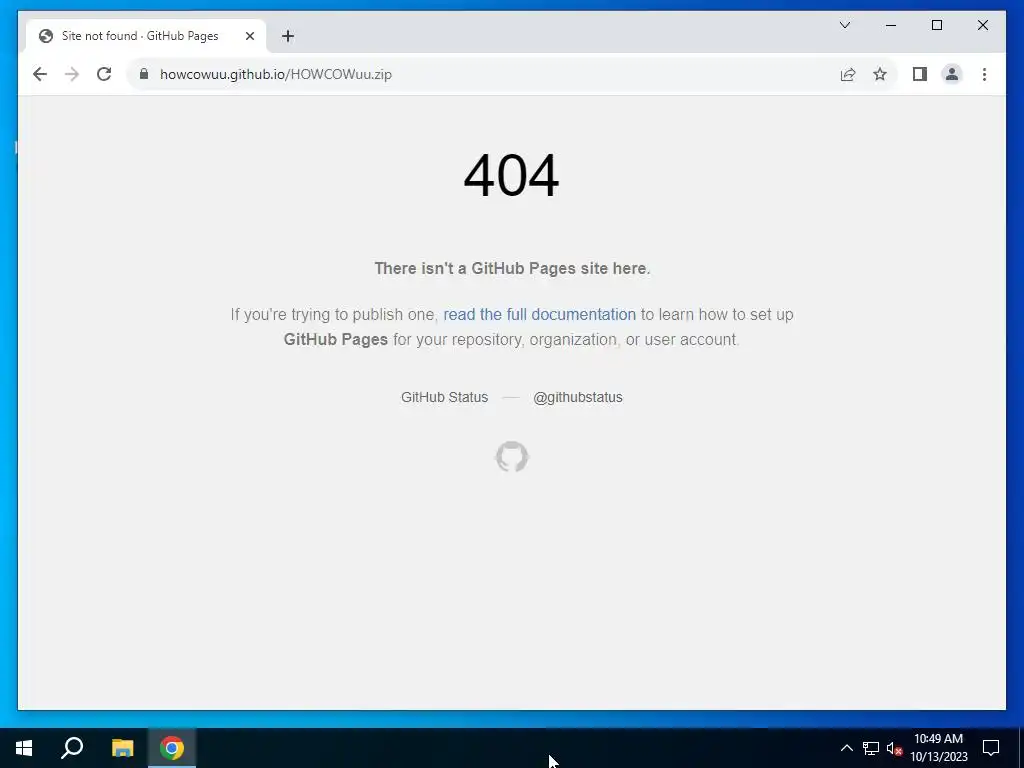Click the '404' heading text
The height and width of the screenshot is (768, 1024).
coord(511,175)
